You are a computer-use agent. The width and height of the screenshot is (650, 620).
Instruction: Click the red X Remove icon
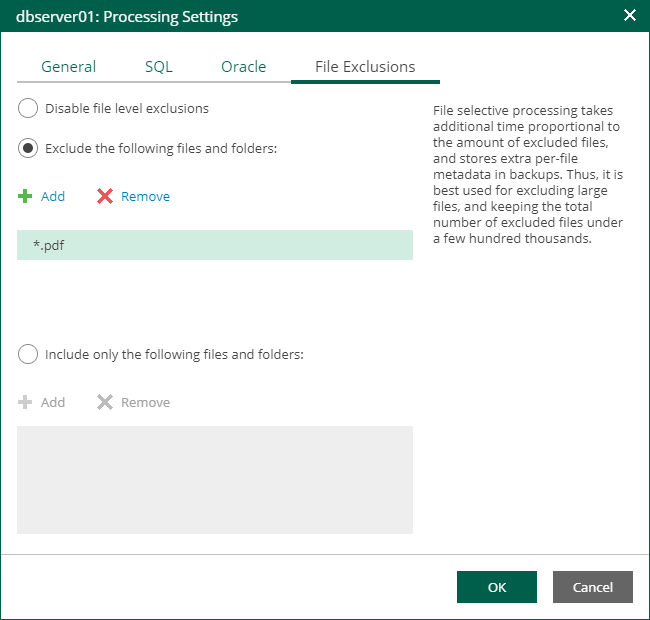click(x=105, y=197)
